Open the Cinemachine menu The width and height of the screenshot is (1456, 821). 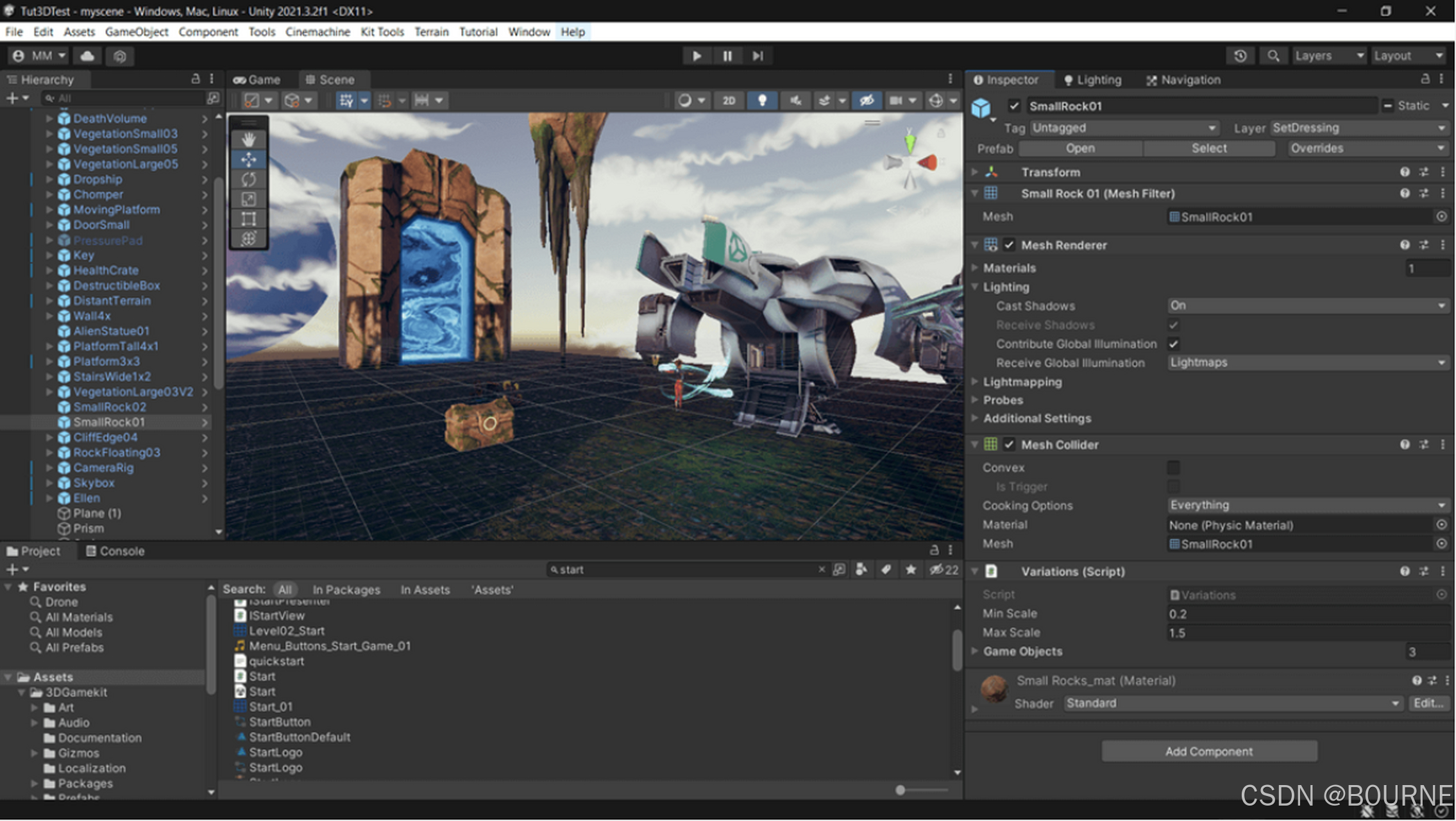[x=317, y=32]
